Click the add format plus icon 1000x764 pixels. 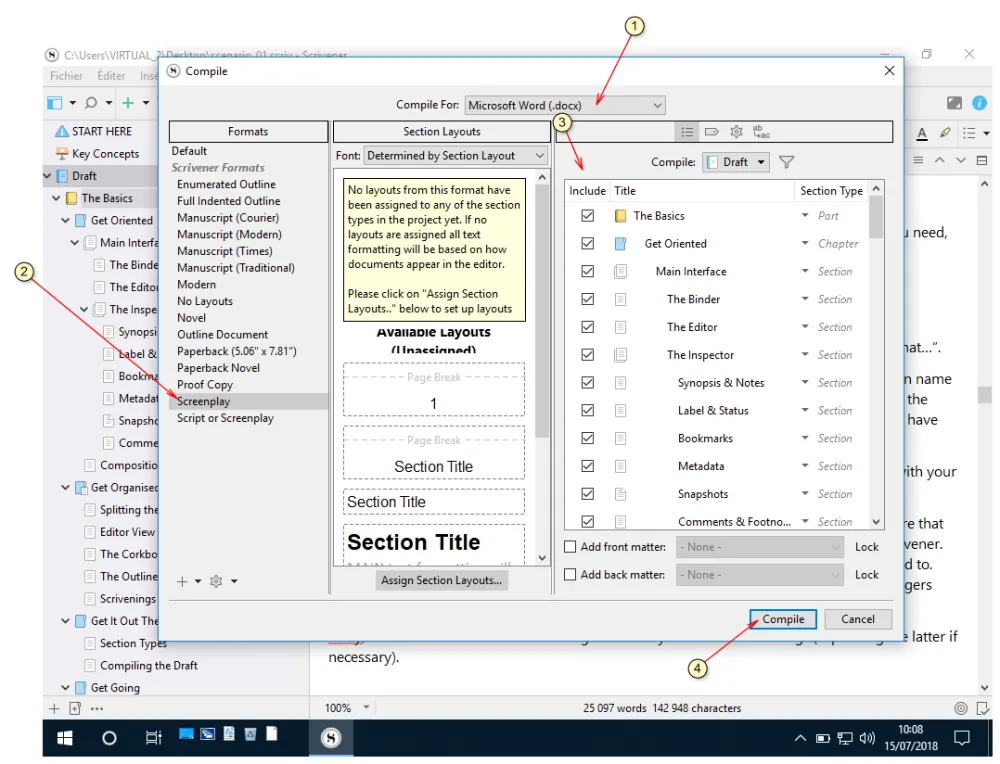[x=182, y=582]
